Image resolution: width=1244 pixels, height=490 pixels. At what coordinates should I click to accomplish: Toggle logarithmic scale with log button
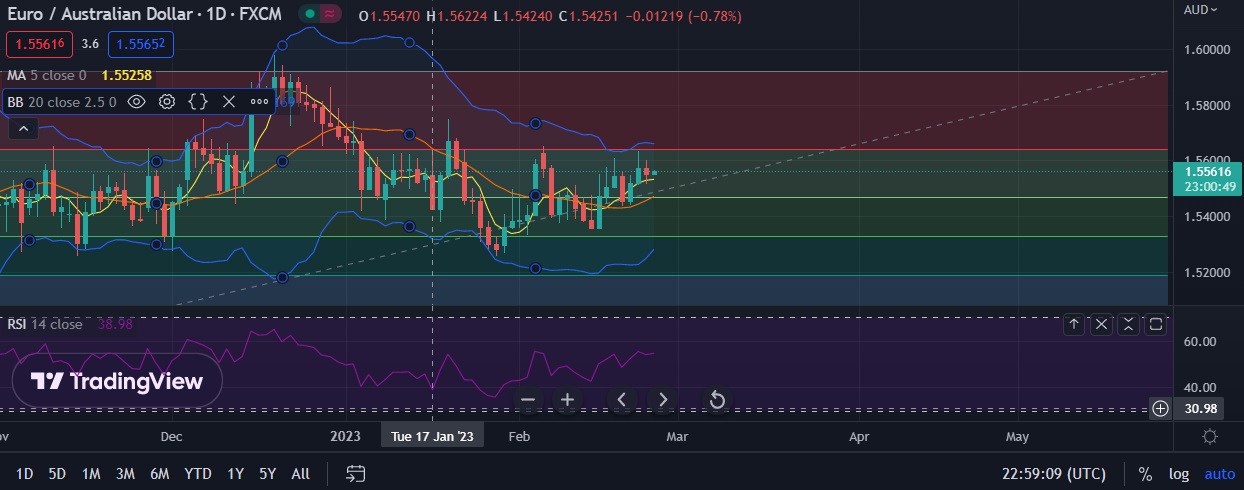point(1179,474)
